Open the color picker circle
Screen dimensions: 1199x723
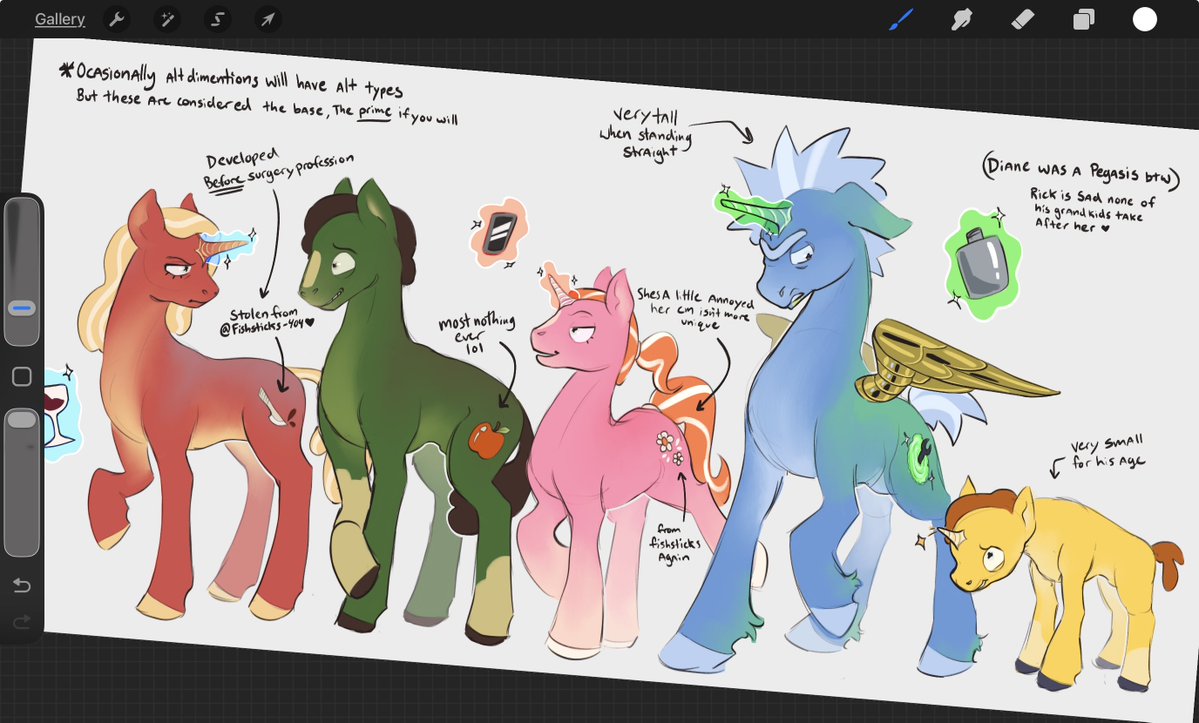tap(1145, 19)
